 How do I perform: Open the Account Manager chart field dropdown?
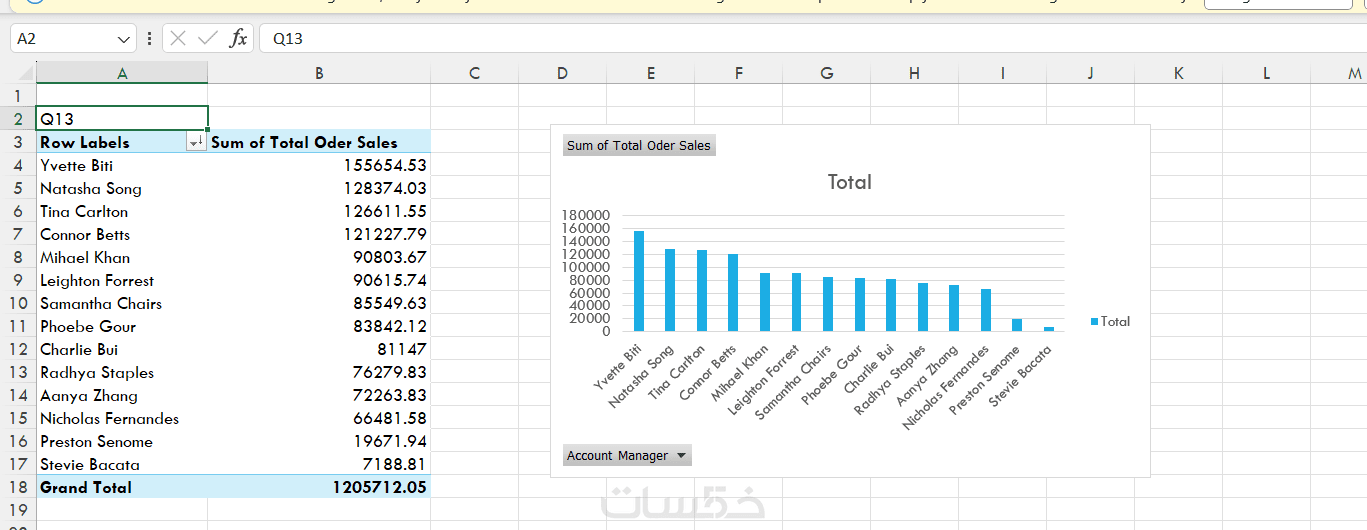(x=682, y=455)
